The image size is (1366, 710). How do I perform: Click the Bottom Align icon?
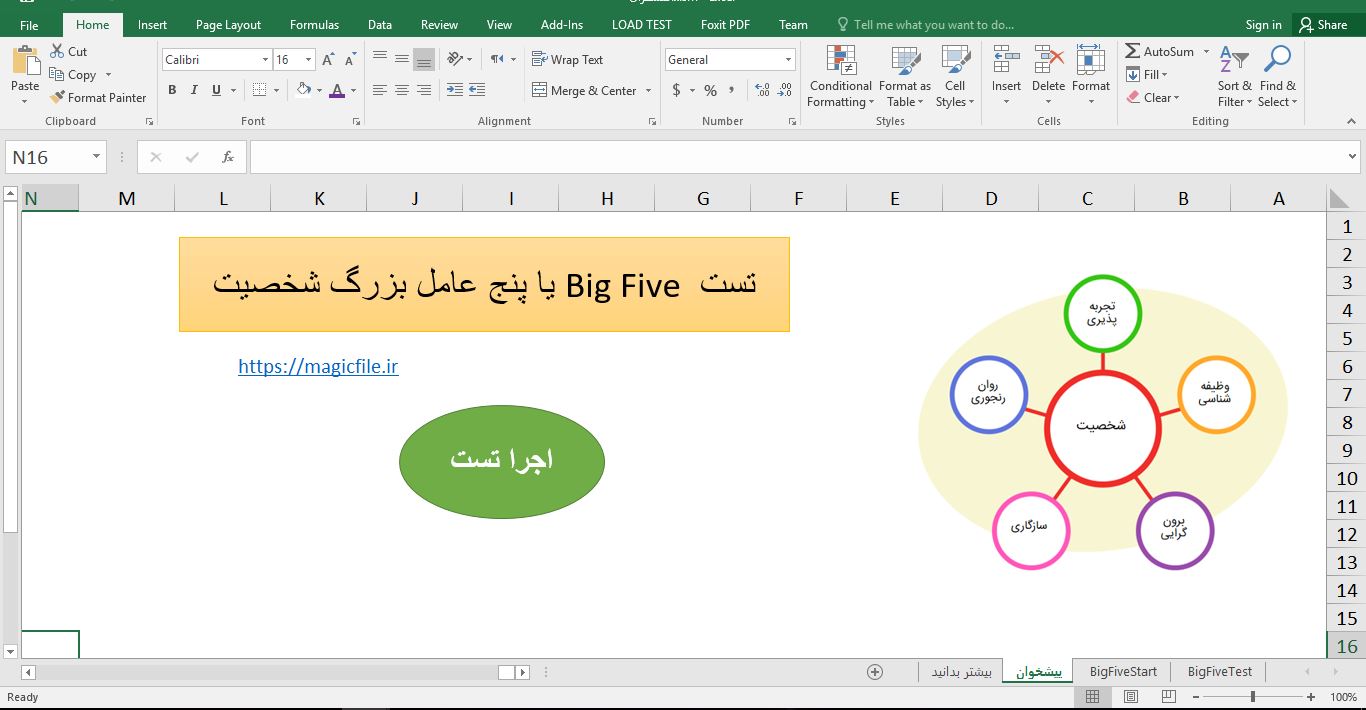coord(424,59)
